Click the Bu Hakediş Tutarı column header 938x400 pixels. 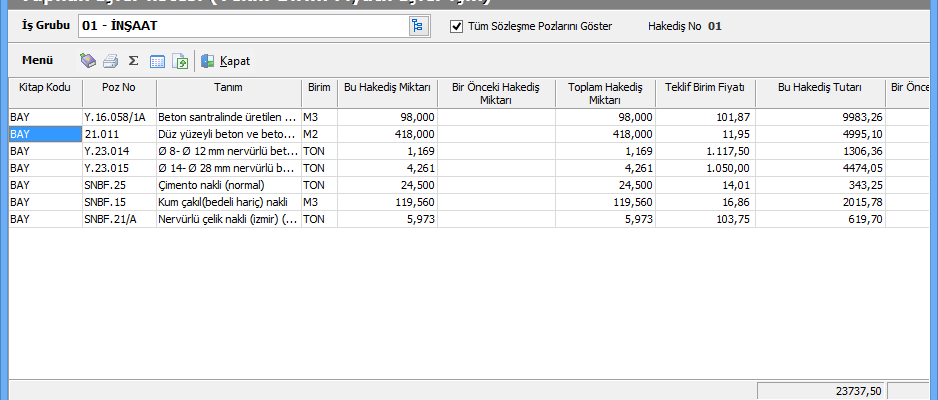click(x=820, y=88)
